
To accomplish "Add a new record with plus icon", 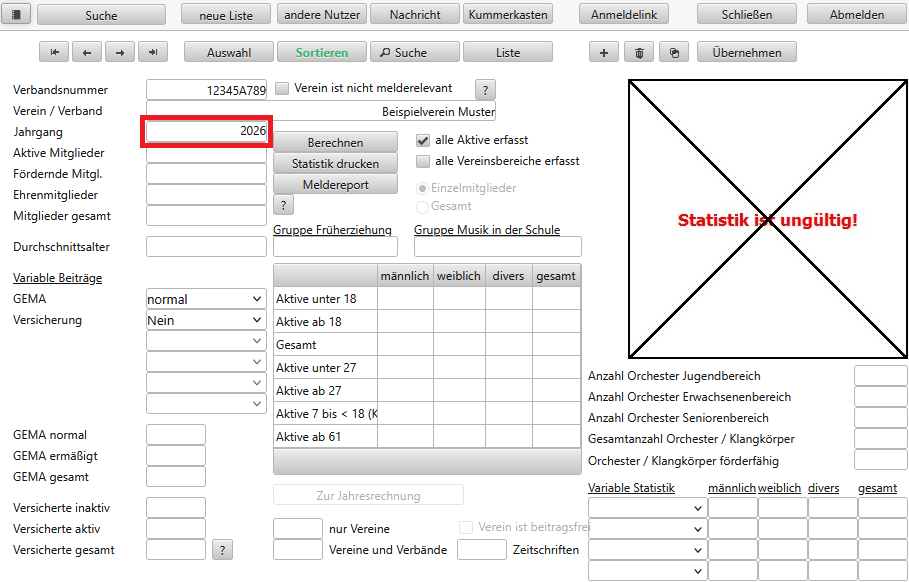I will coord(603,53).
